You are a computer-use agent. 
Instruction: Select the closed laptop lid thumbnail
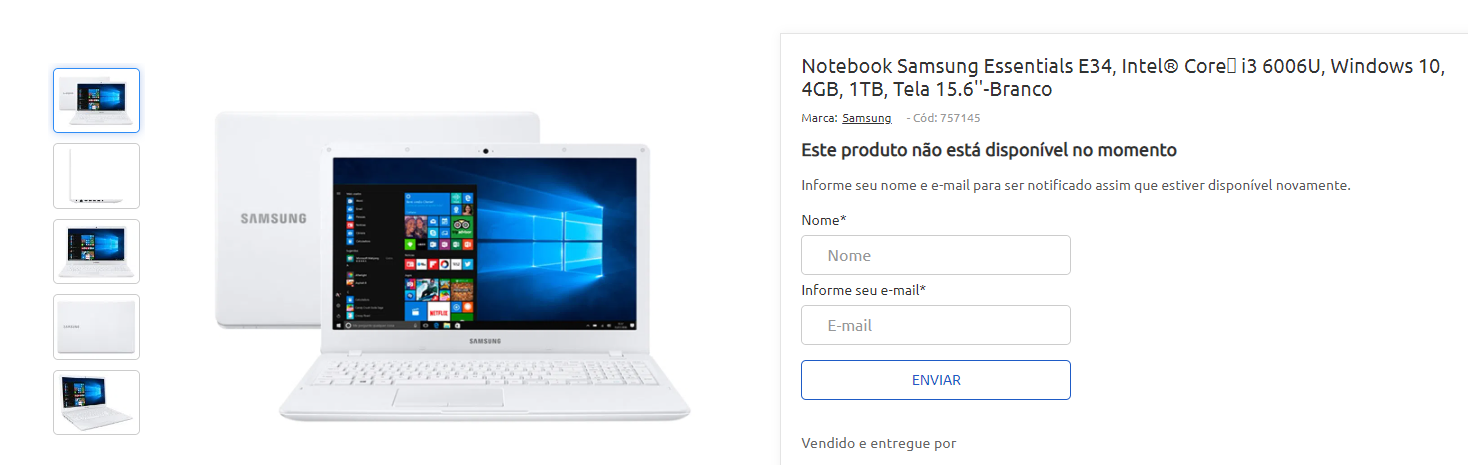[x=96, y=327]
